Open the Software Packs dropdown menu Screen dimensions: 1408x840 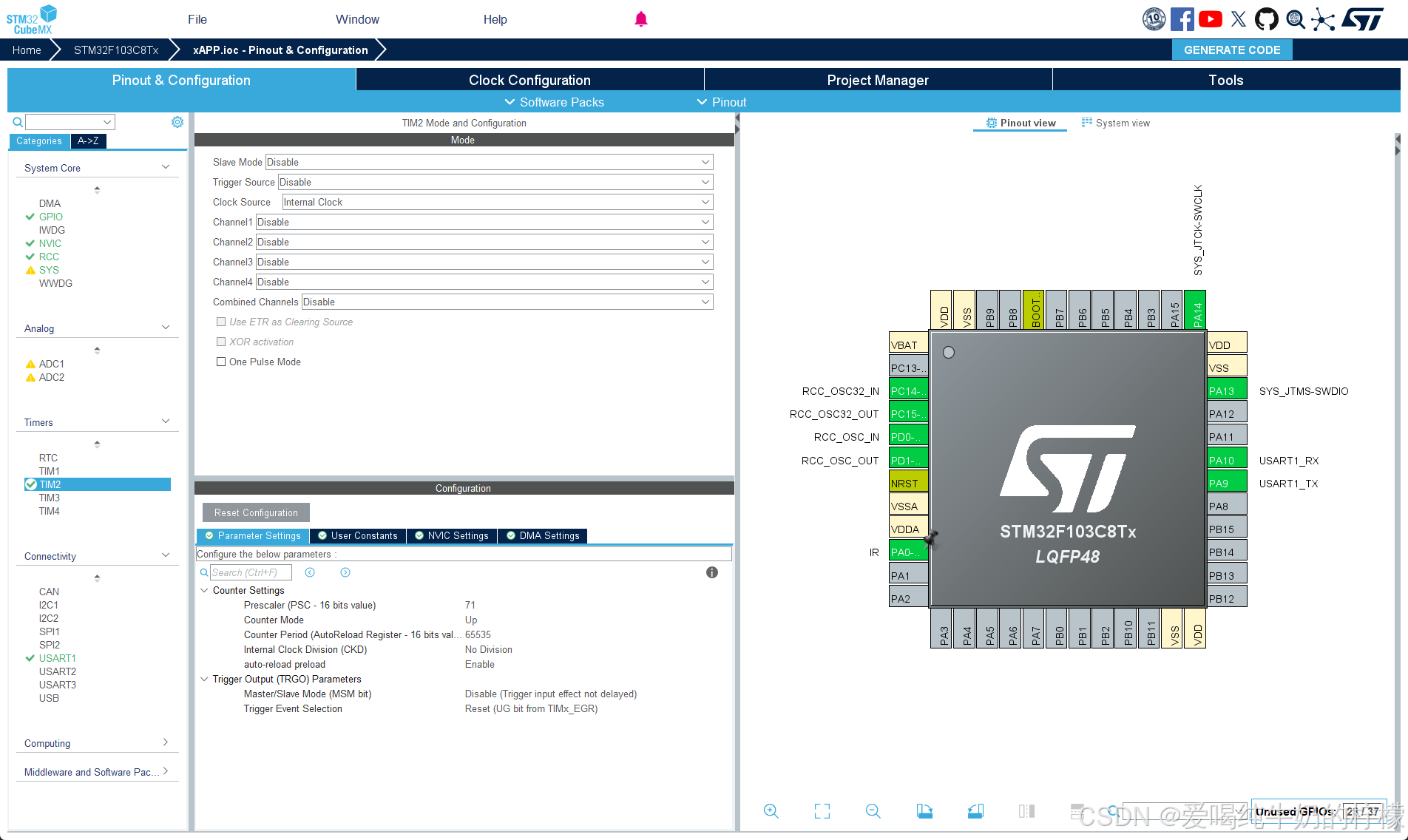[555, 102]
